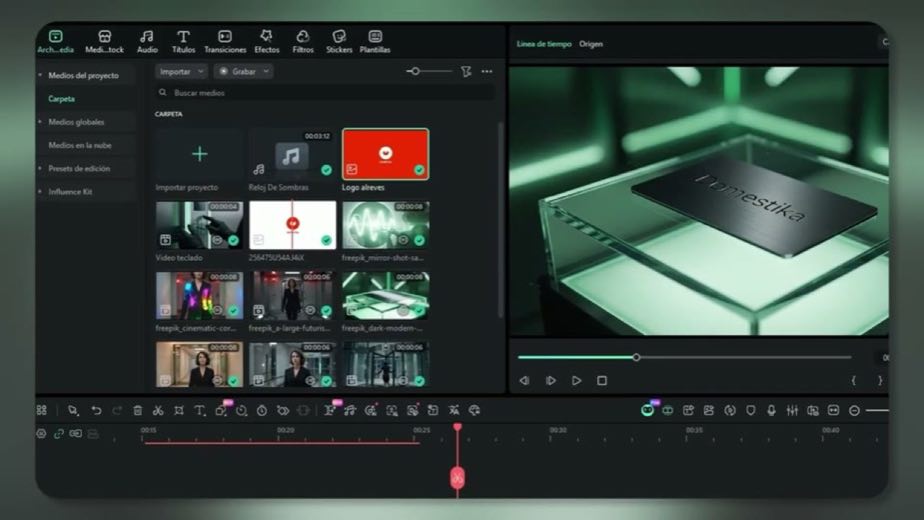
Task: Select the Crop tool icon
Action: [179, 410]
